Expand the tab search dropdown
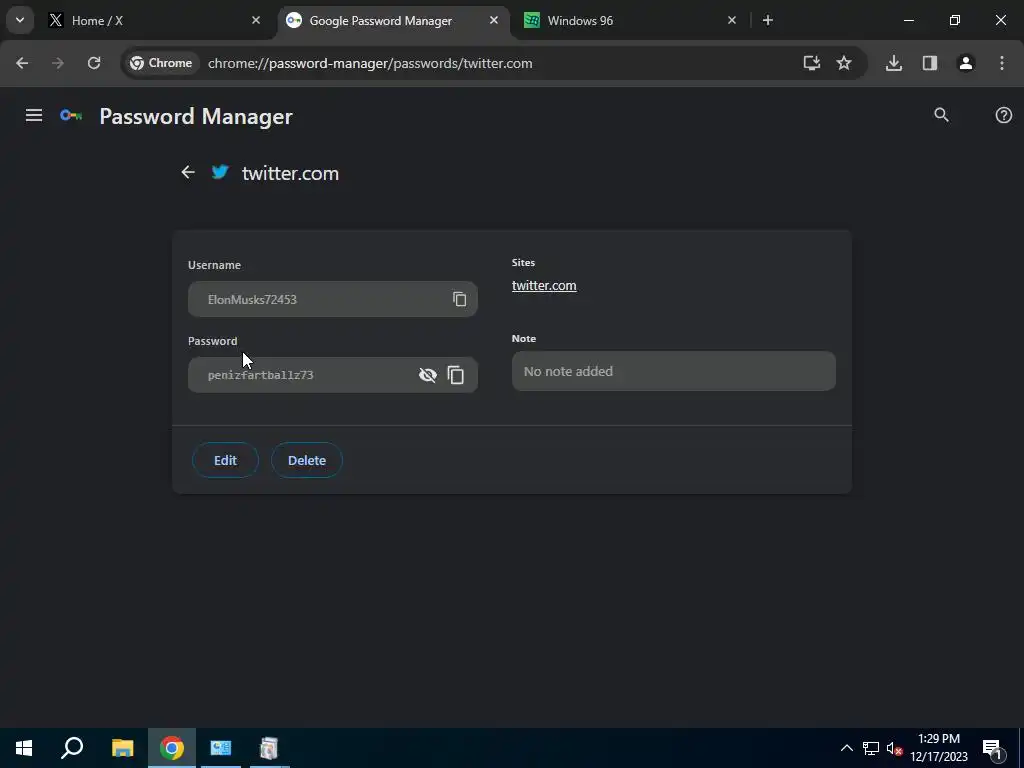 click(20, 20)
